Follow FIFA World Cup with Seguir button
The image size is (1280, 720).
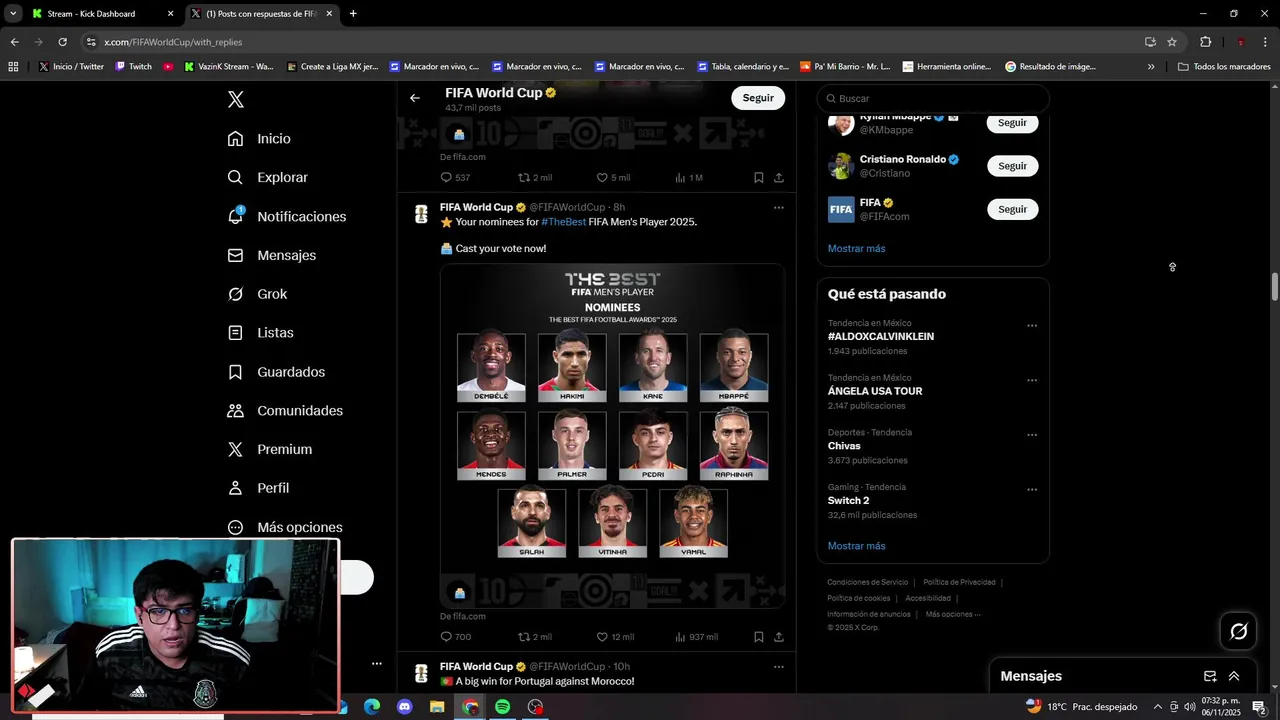tap(758, 98)
